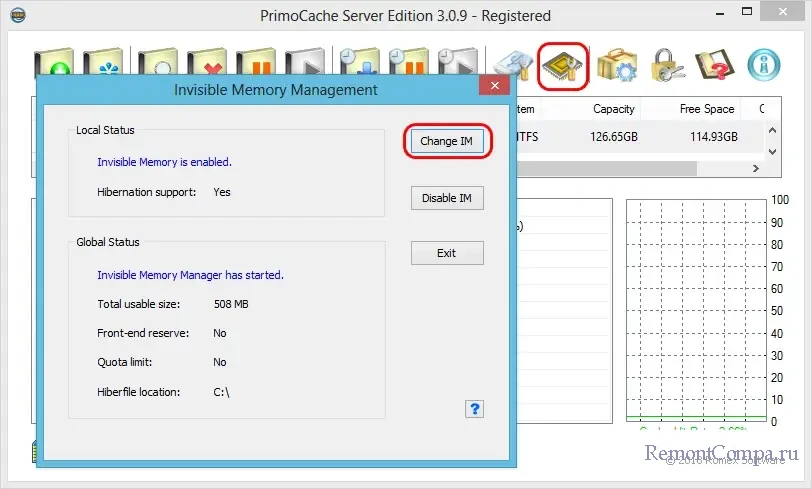Click the cache icon with red X
This screenshot has width=812, height=489.
207,64
